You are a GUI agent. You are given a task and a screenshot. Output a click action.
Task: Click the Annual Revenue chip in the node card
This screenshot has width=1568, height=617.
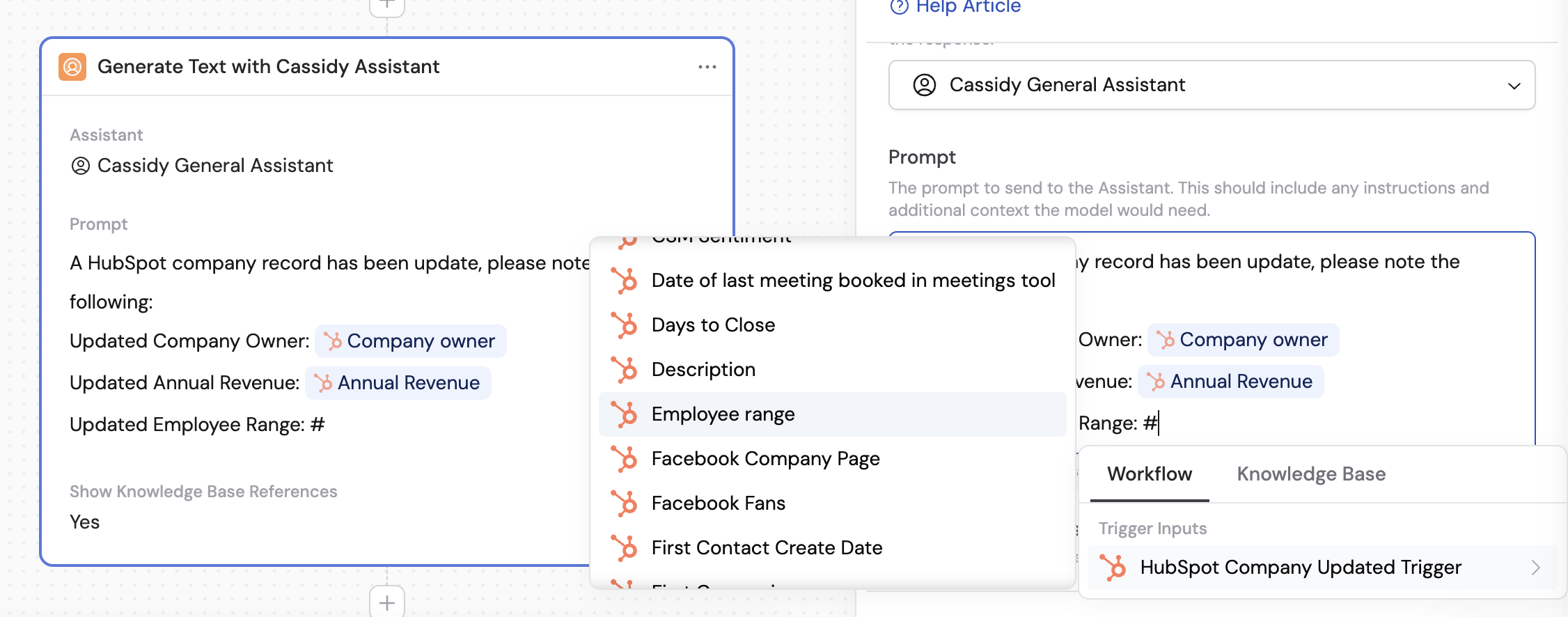click(398, 383)
